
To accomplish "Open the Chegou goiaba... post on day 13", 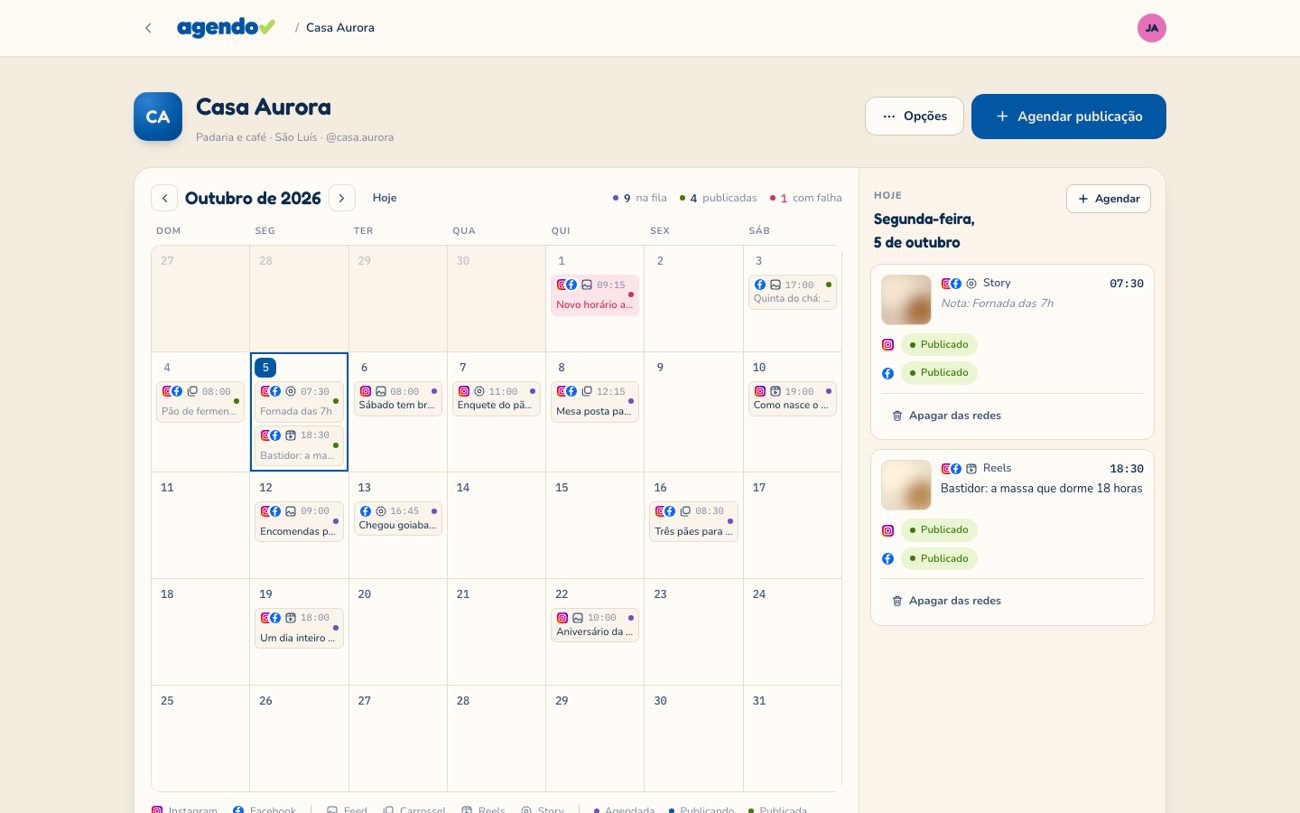I will (x=398, y=518).
